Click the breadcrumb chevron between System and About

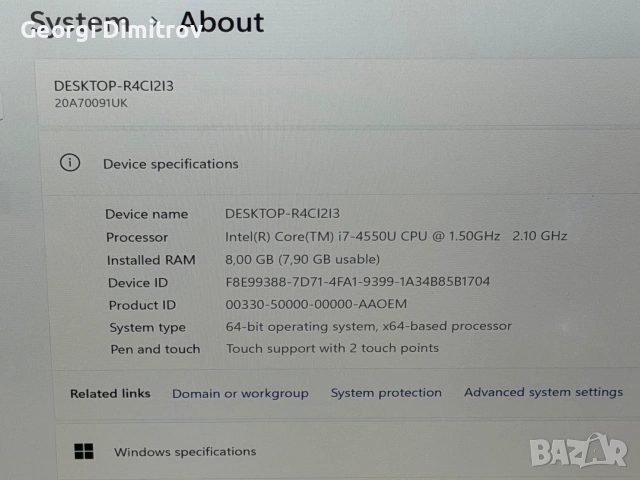pyautogui.click(x=154, y=21)
